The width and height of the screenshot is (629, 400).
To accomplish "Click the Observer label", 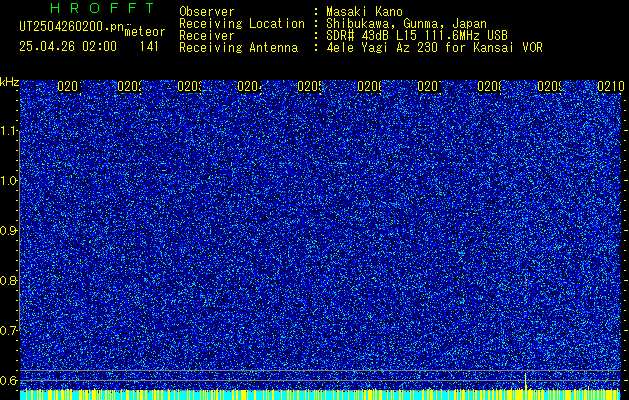I will [x=207, y=12].
